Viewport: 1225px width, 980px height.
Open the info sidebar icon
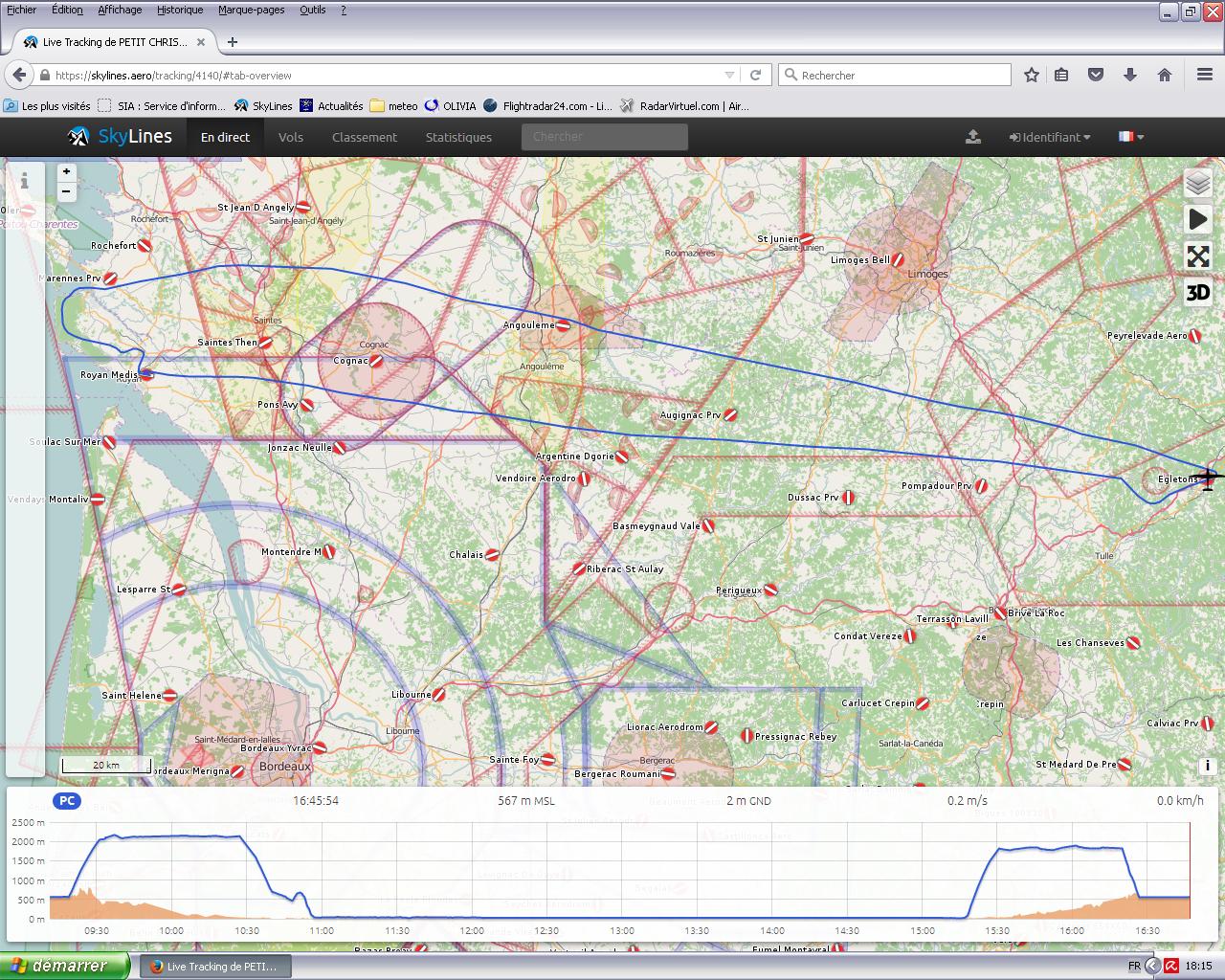(25, 179)
